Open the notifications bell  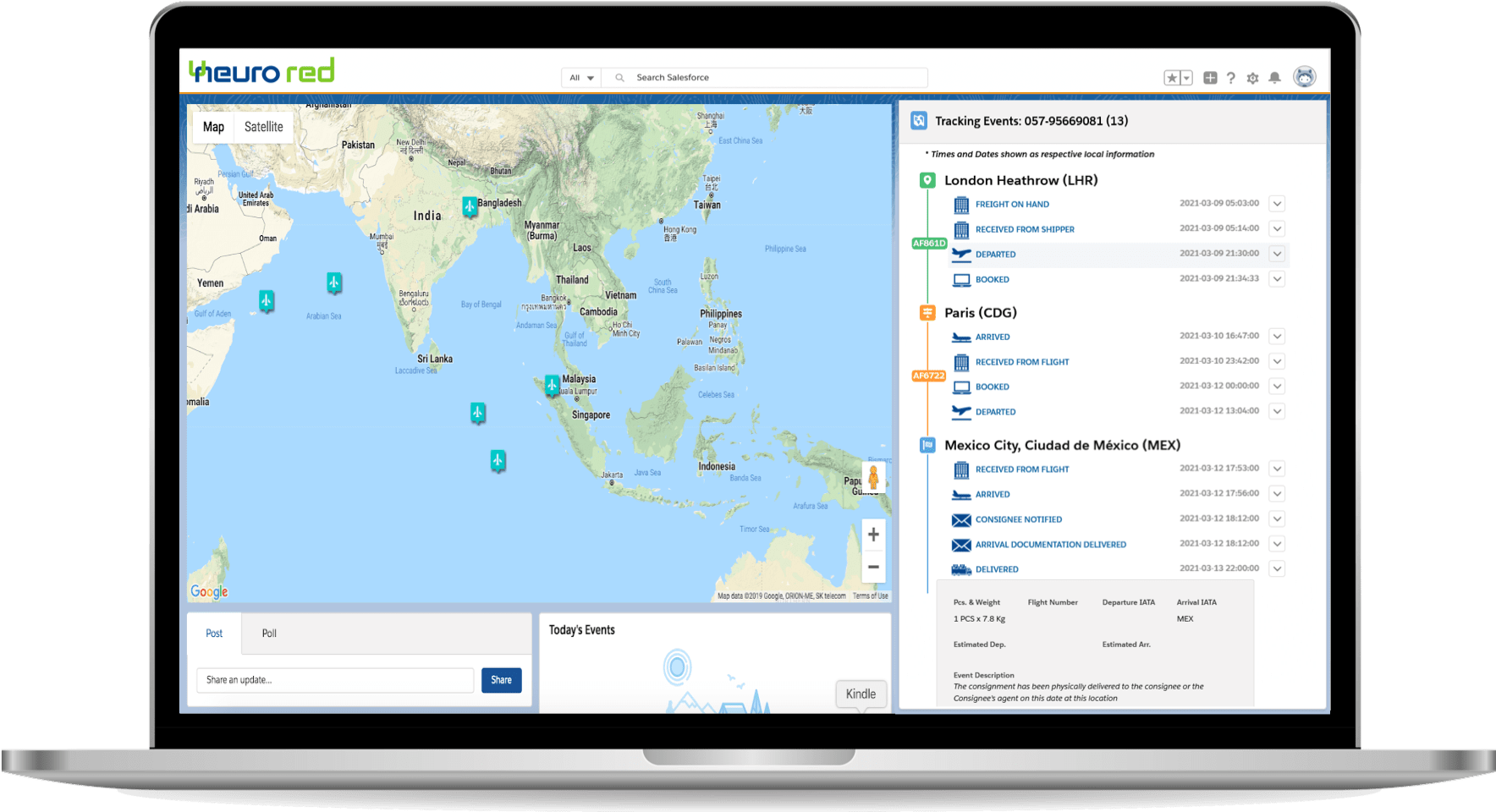point(1274,78)
